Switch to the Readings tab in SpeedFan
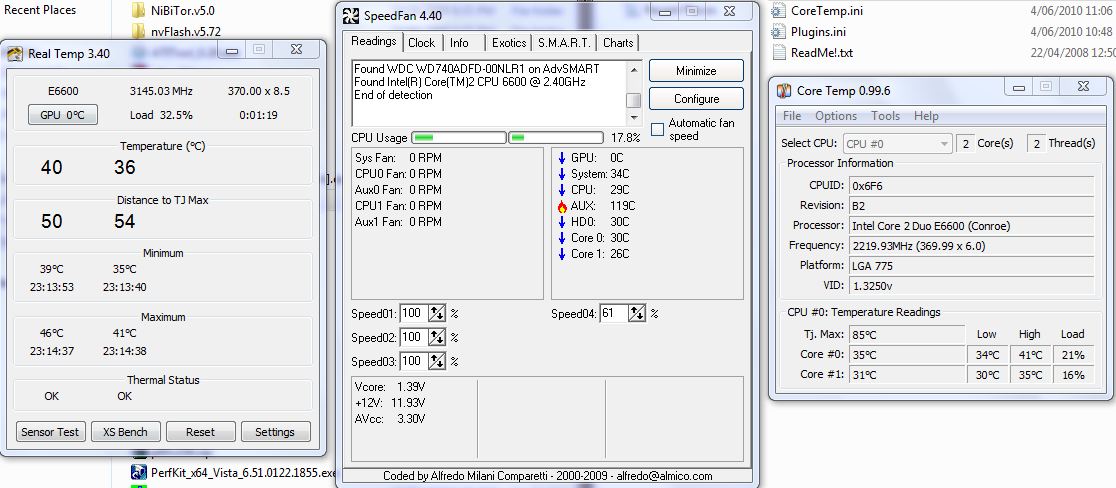 tap(374, 41)
